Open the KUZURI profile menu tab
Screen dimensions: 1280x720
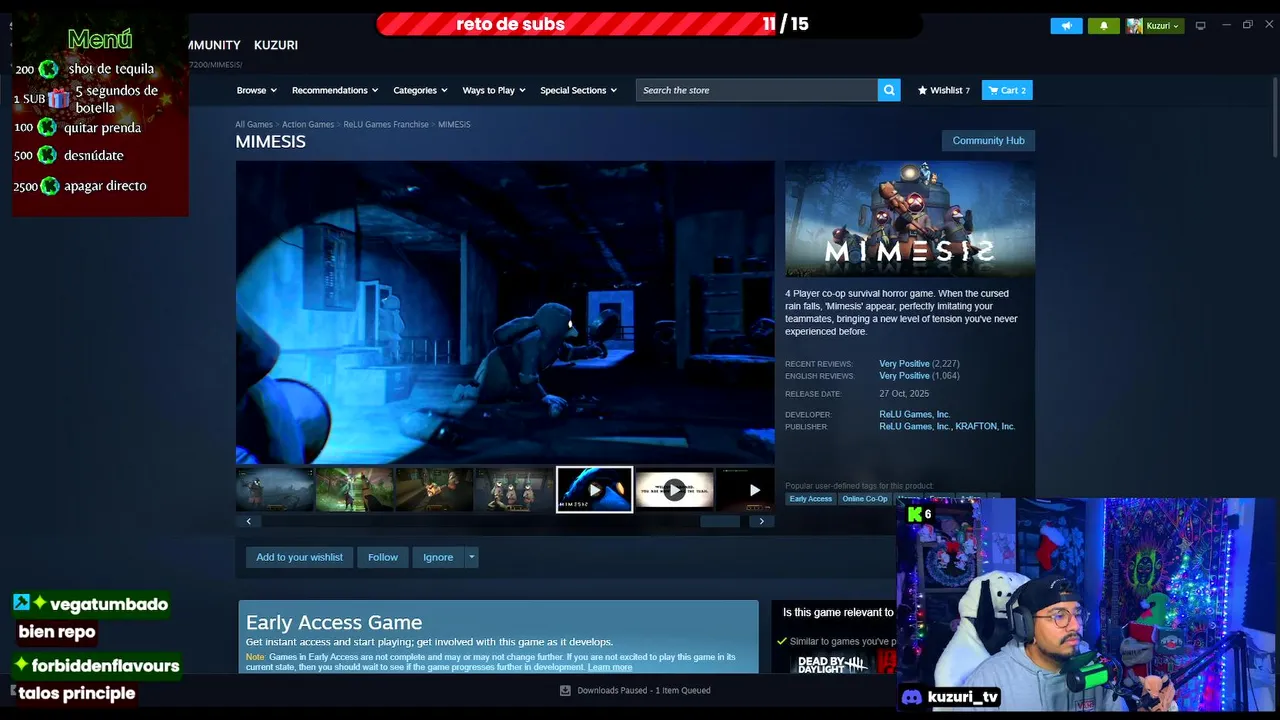pyautogui.click(x=276, y=45)
